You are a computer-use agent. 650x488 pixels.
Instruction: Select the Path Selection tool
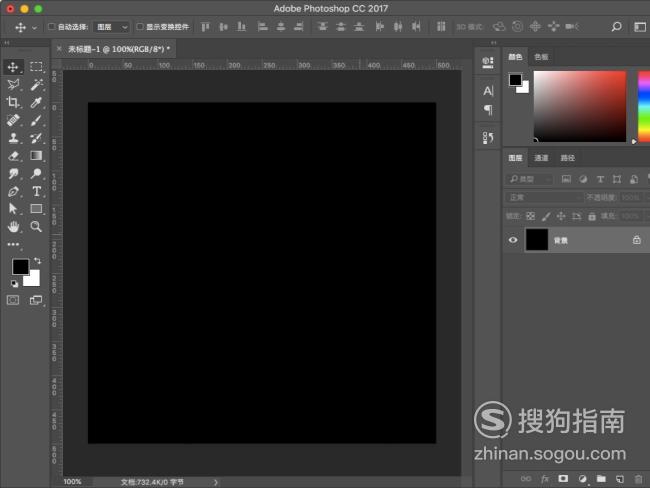[x=13, y=209]
